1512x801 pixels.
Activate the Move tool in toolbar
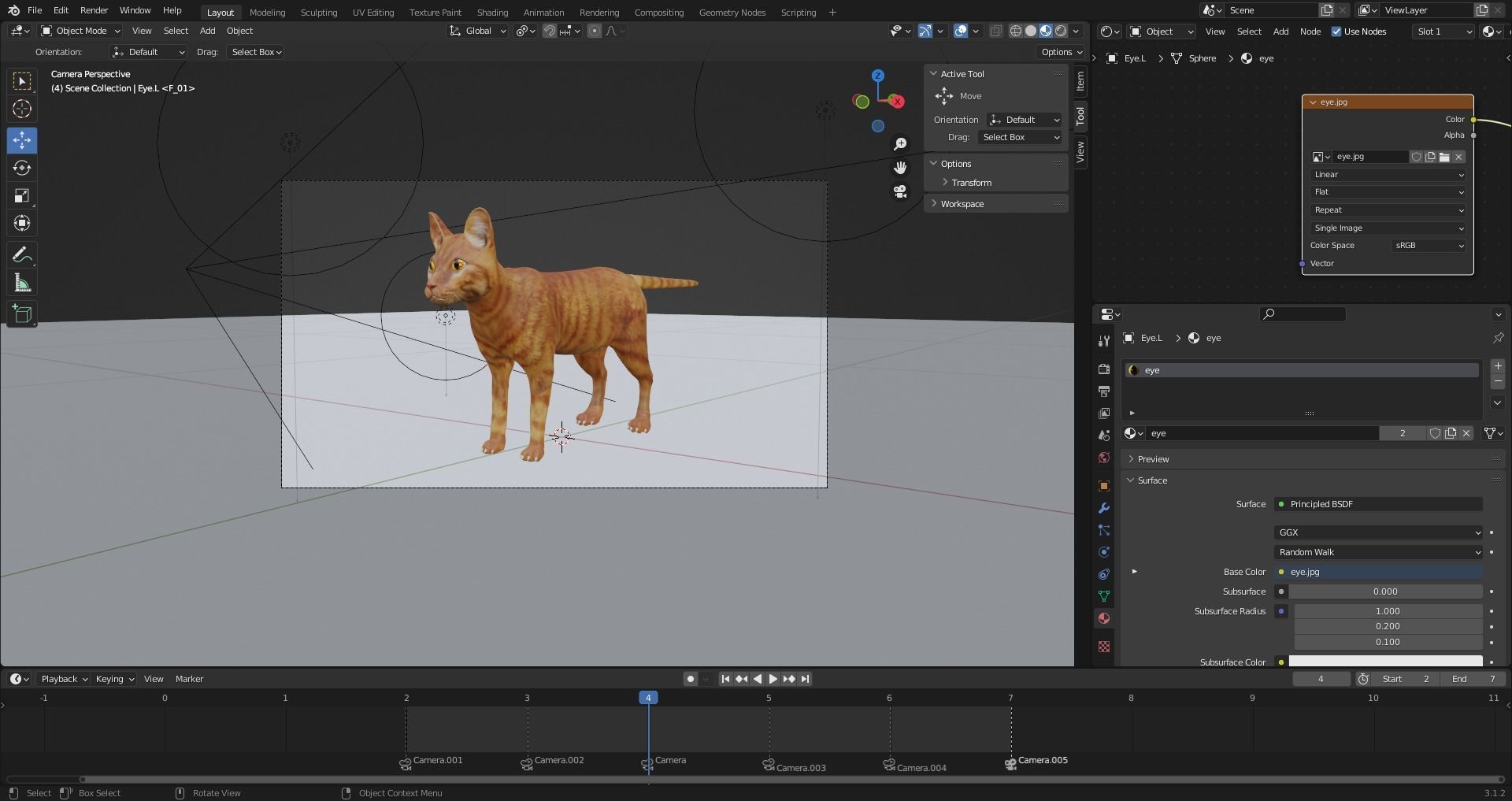point(22,140)
